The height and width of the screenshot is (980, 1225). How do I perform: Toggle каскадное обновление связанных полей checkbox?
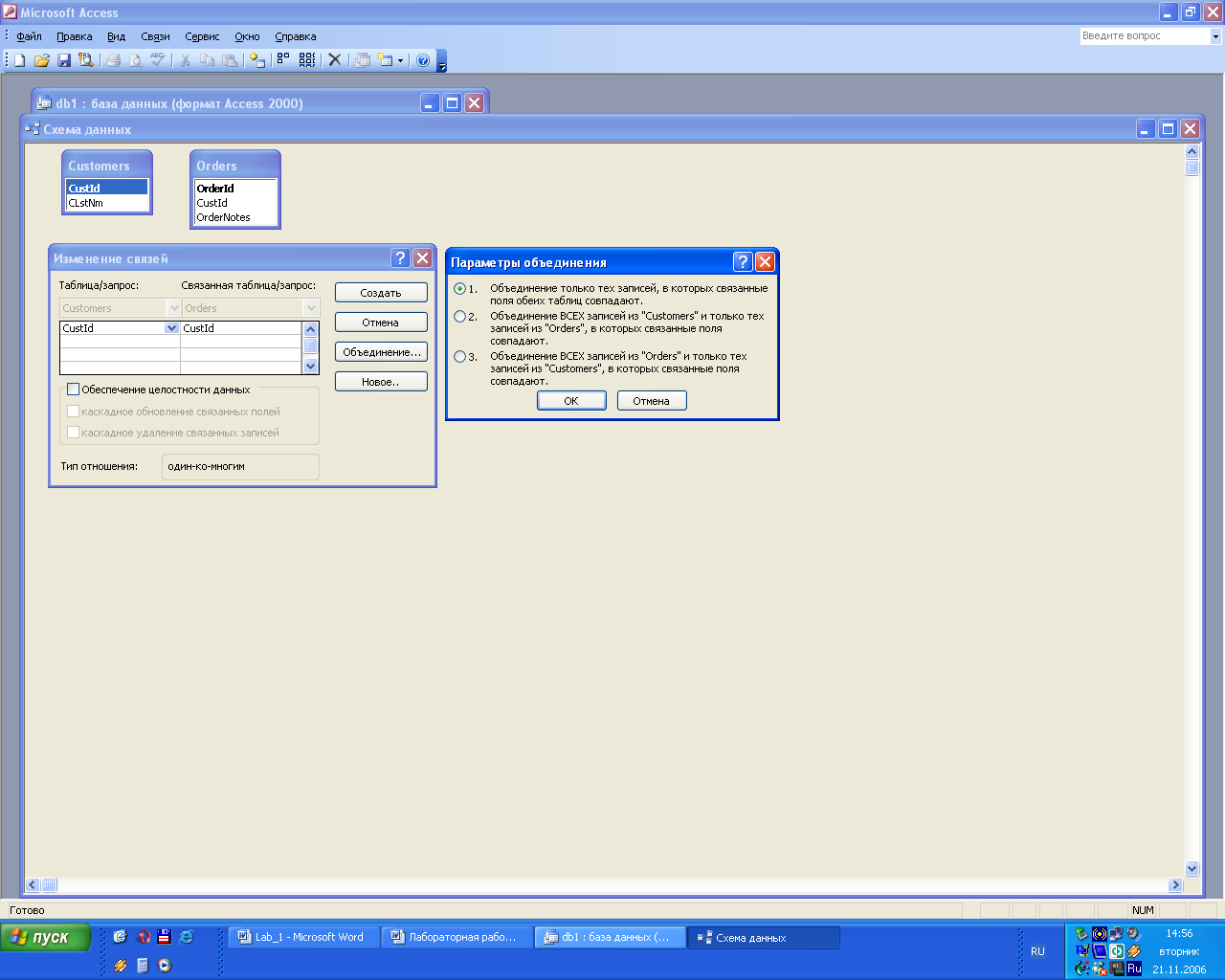click(74, 412)
